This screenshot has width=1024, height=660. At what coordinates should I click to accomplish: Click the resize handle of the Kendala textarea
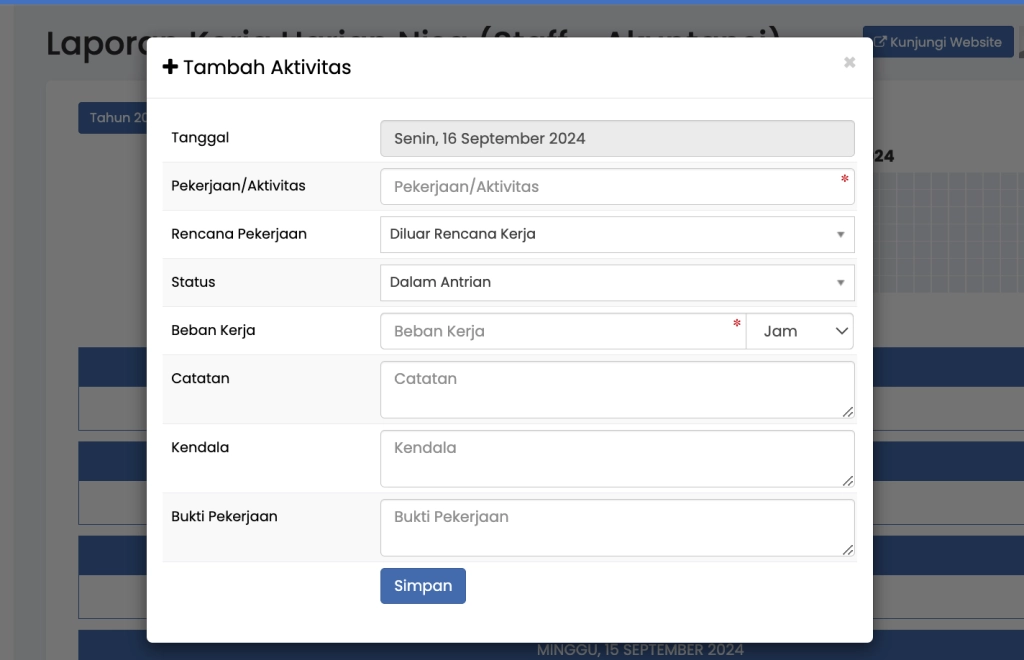pyautogui.click(x=849, y=482)
